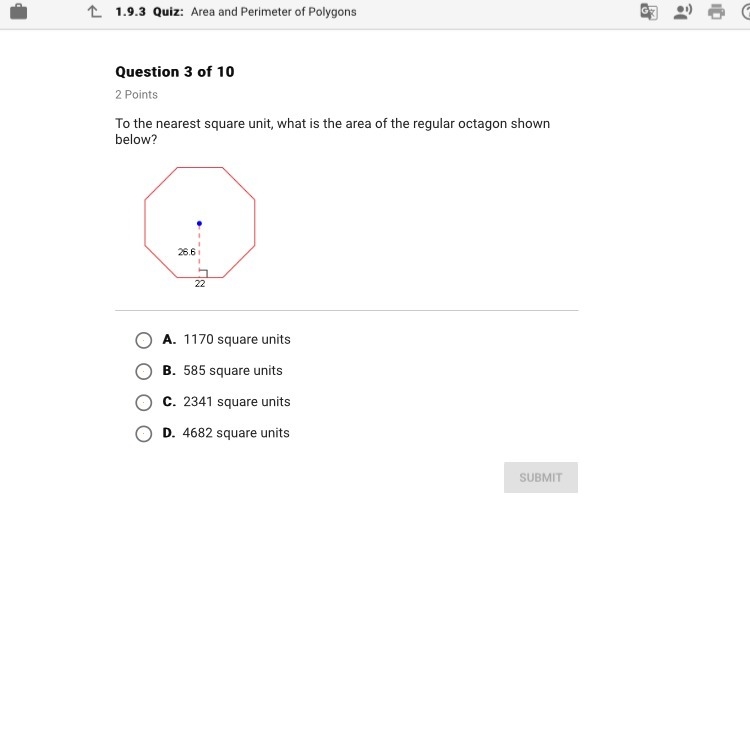
Task: Click the side length label 22
Action: pyautogui.click(x=200, y=284)
